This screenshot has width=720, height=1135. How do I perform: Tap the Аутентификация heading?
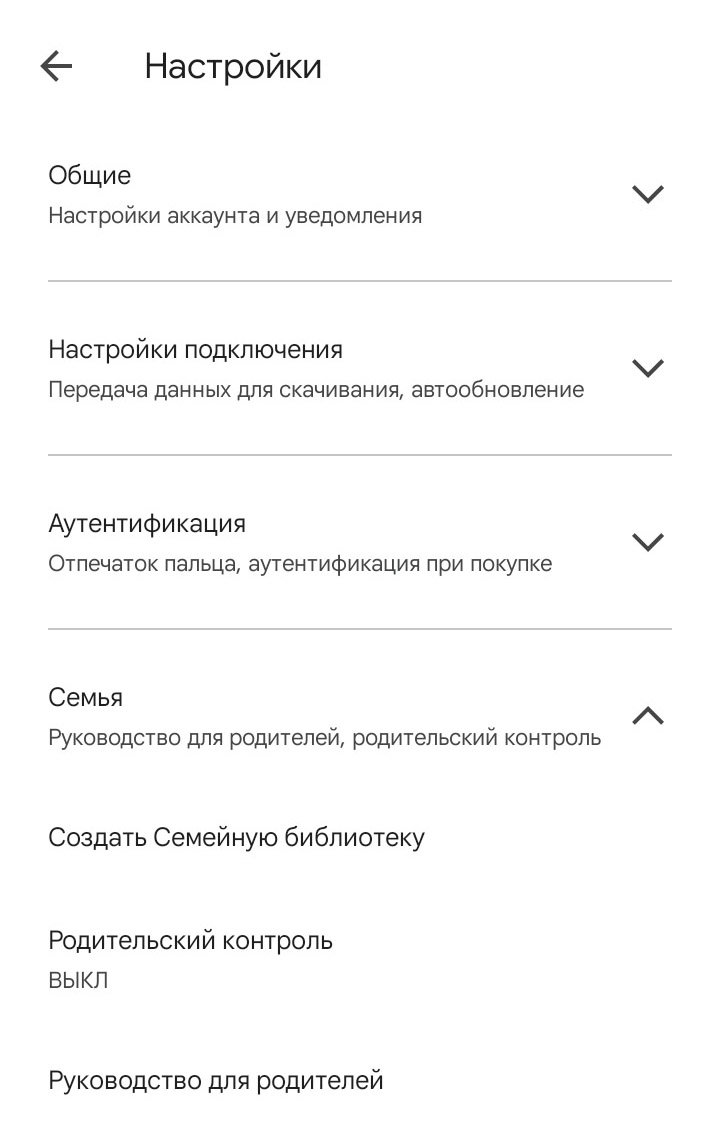[x=147, y=523]
